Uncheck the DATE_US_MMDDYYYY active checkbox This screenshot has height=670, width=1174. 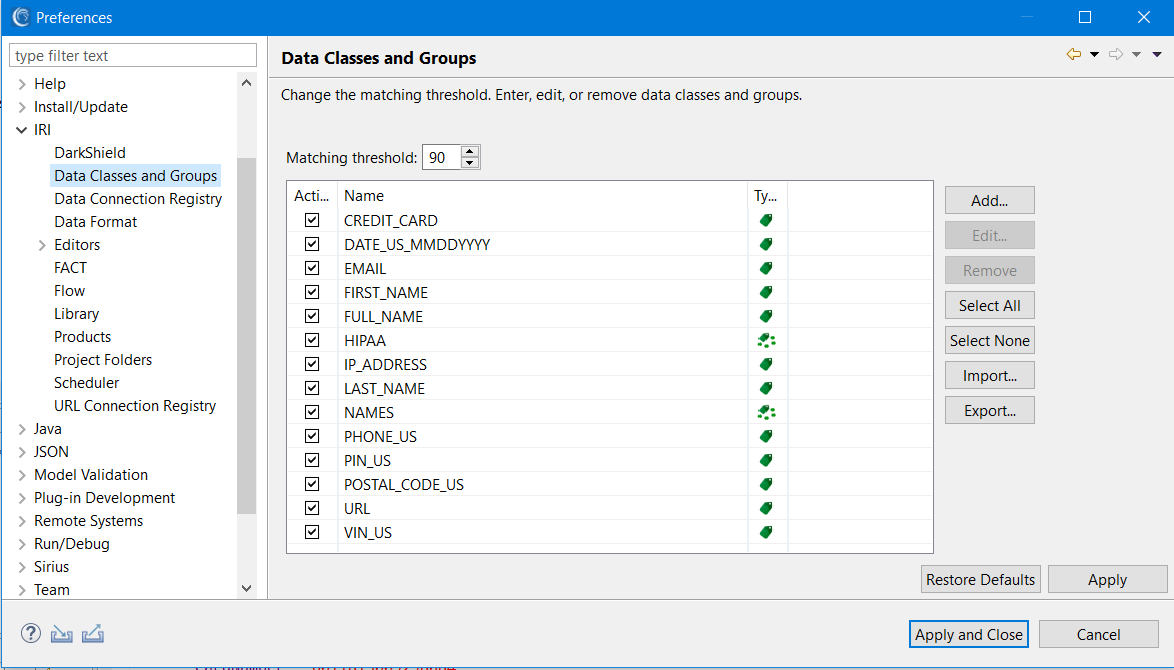tap(312, 244)
